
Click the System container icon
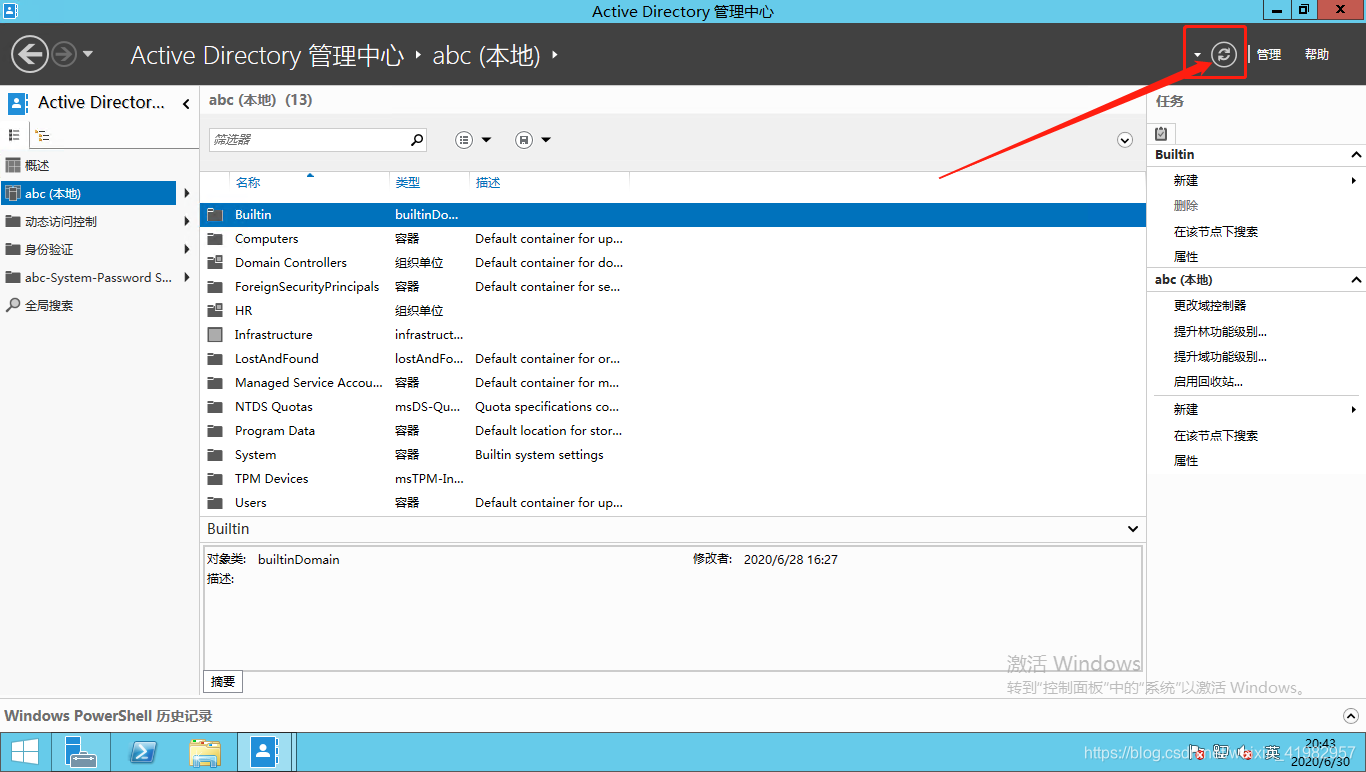point(215,455)
